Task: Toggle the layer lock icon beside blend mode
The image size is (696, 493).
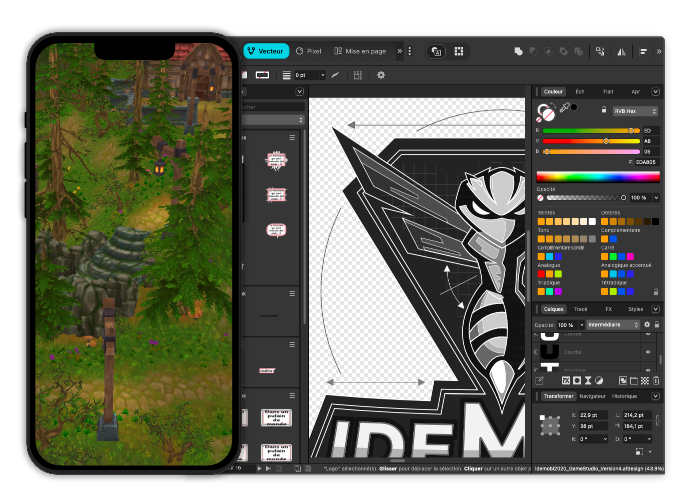Action: (657, 325)
